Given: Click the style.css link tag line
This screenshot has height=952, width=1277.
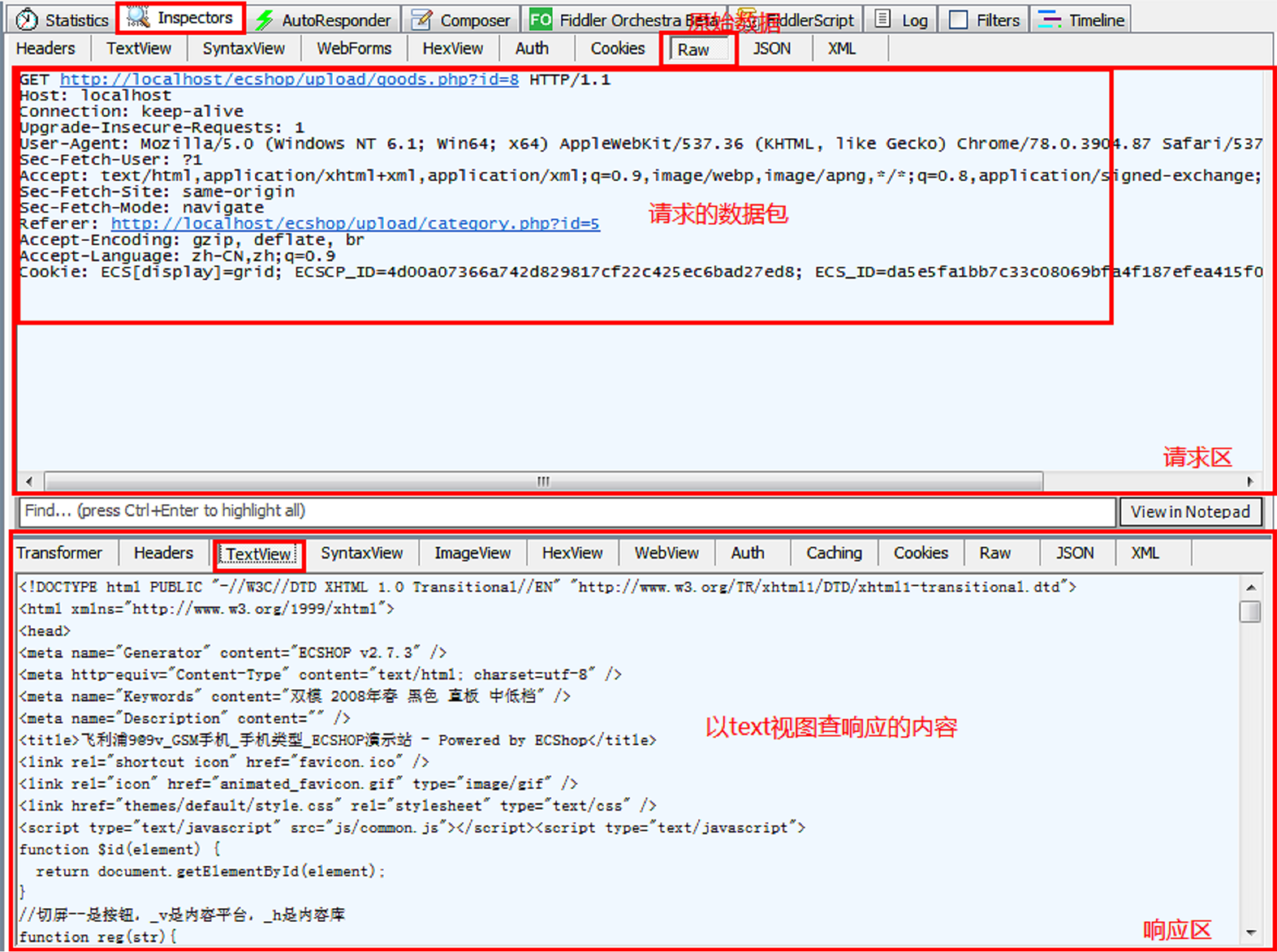Looking at the screenshot, I should coord(338,806).
